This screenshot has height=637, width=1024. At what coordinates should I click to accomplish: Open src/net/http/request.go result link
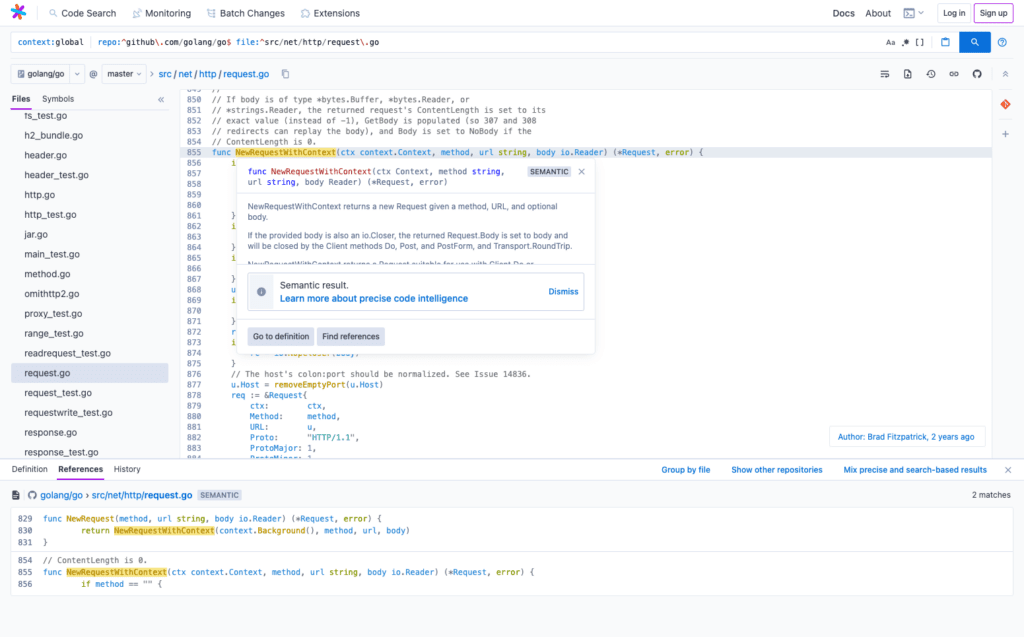142,495
